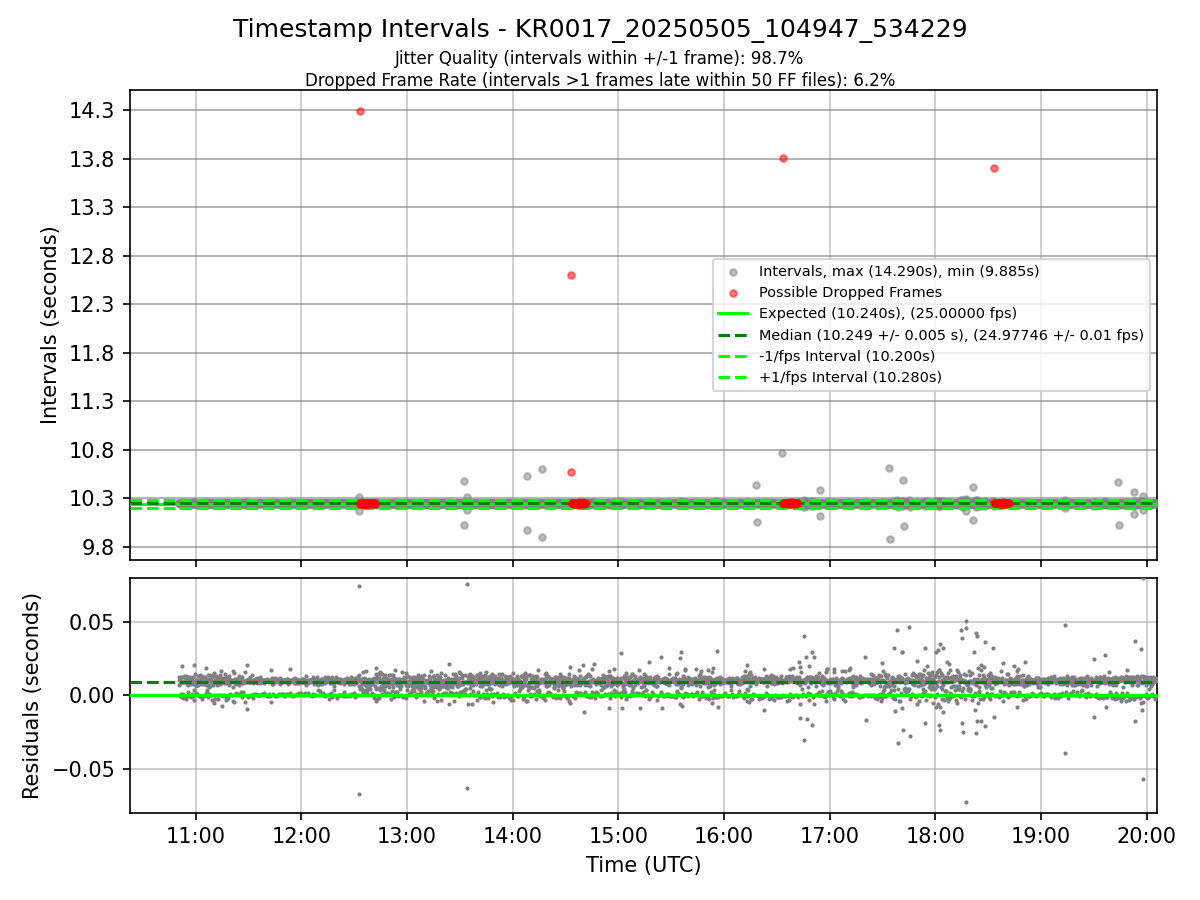Viewport: 1200px width, 900px height.
Task: Select the red outlier point near 13.7 seconds
Action: click(x=994, y=168)
